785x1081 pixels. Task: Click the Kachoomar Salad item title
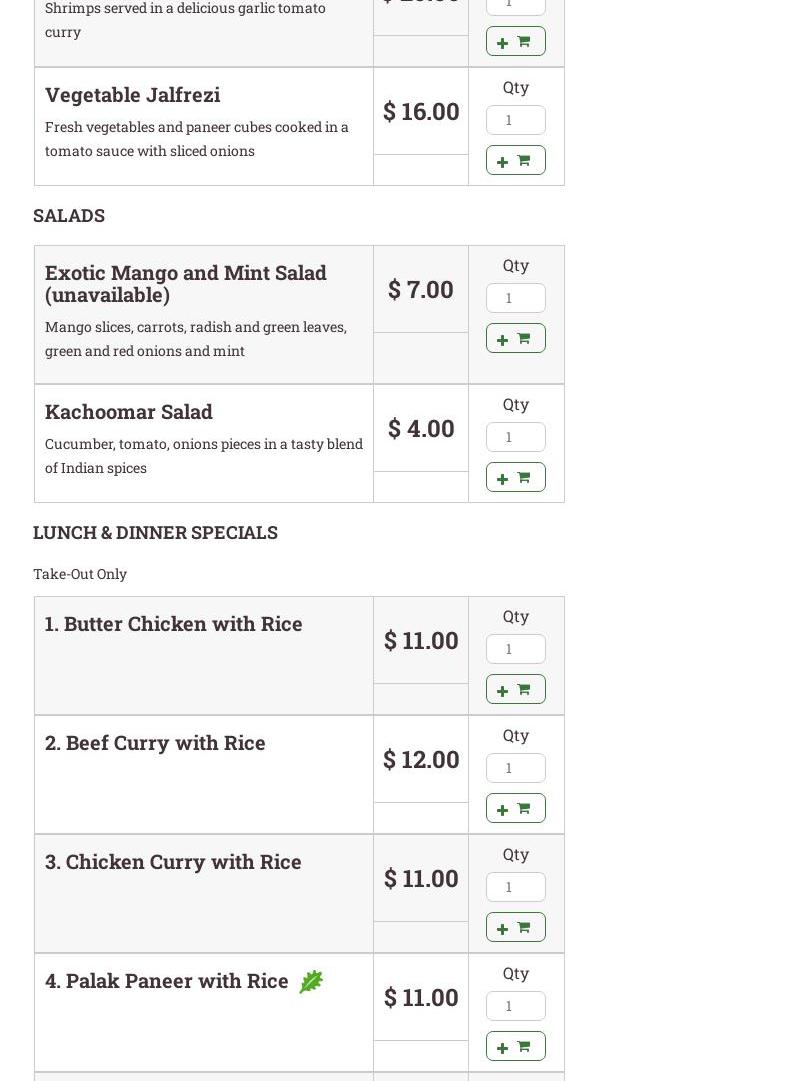[128, 411]
